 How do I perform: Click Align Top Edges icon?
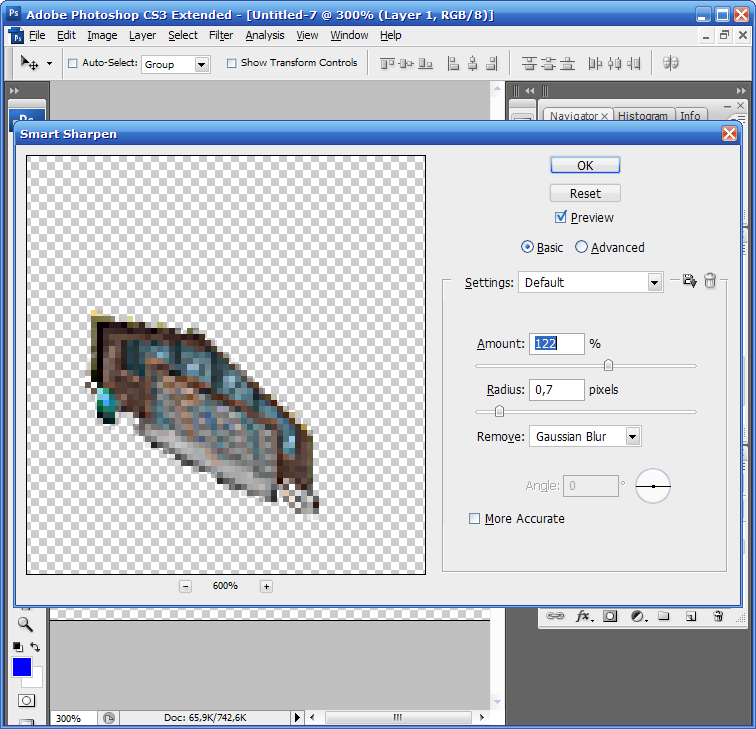tap(387, 63)
